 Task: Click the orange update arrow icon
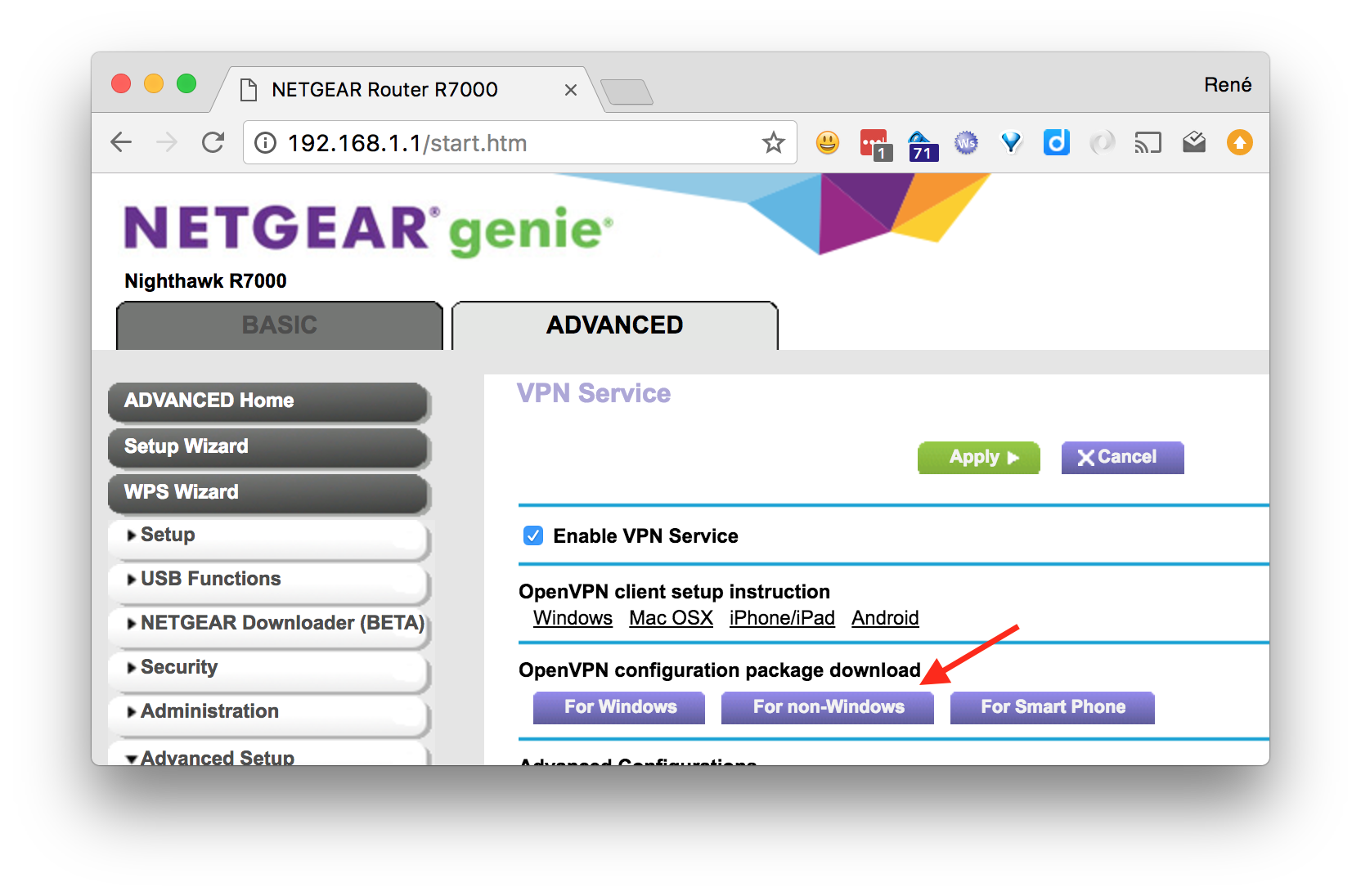click(x=1240, y=143)
